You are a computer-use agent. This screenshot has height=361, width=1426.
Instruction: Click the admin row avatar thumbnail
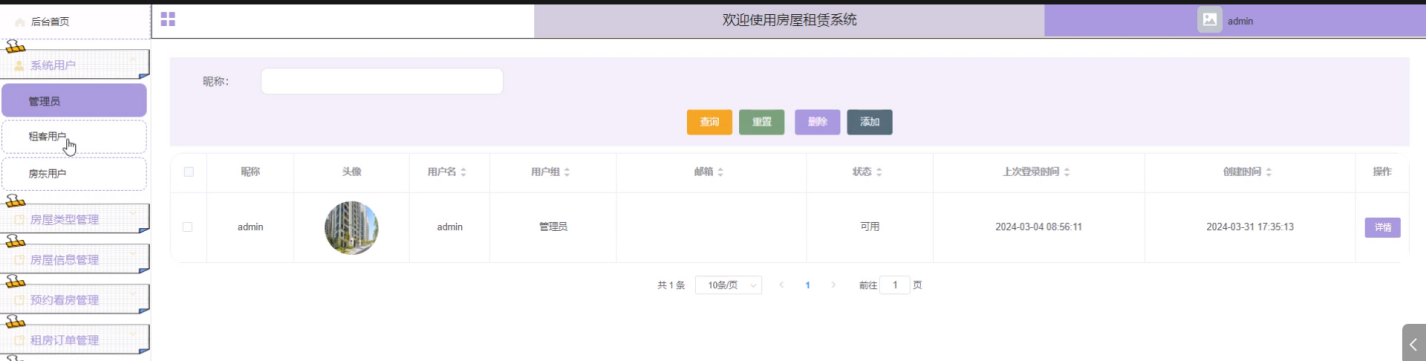351,227
